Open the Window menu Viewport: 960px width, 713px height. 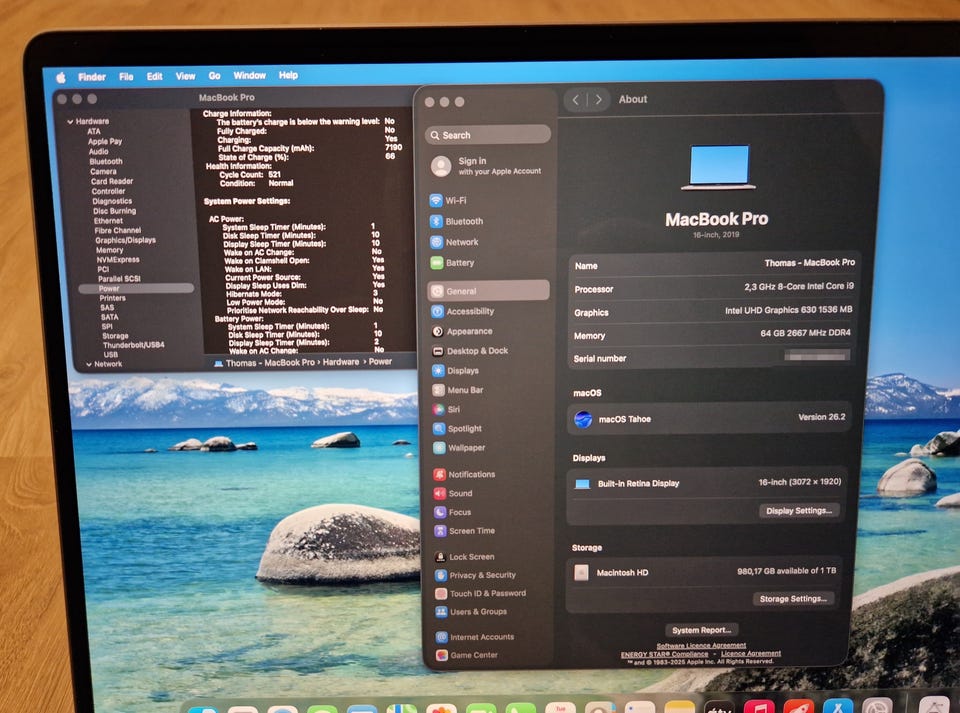[249, 75]
